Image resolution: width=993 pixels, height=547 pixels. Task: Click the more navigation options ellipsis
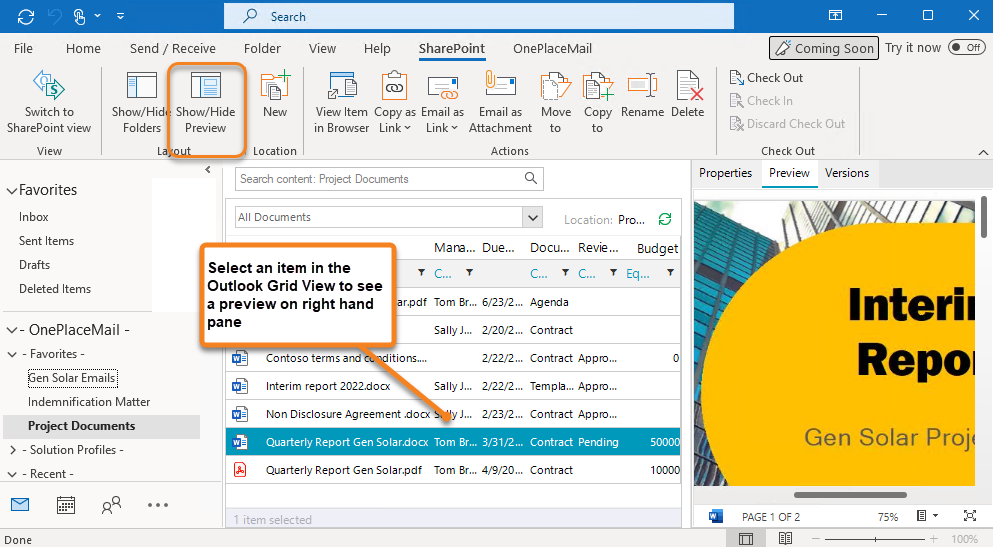tap(158, 505)
